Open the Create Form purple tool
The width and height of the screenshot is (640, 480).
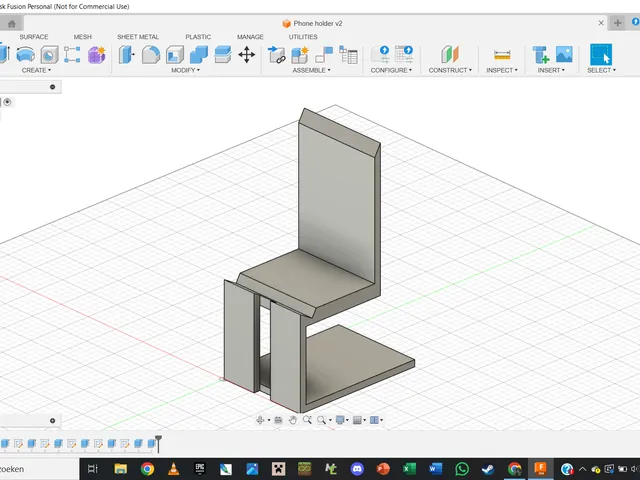click(97, 55)
